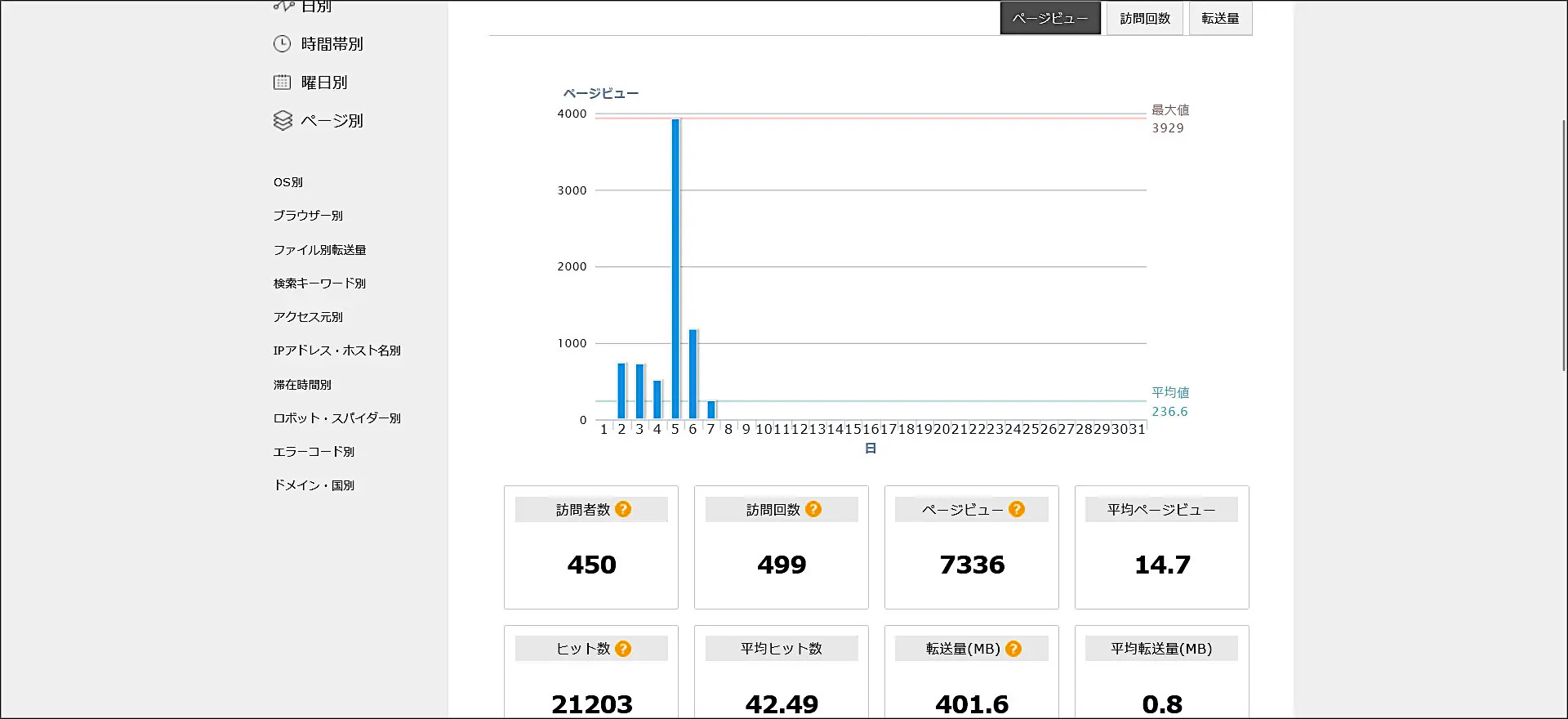Viewport: 1568px width, 719px height.
Task: View the エラーコード別 page
Action: pos(314,452)
